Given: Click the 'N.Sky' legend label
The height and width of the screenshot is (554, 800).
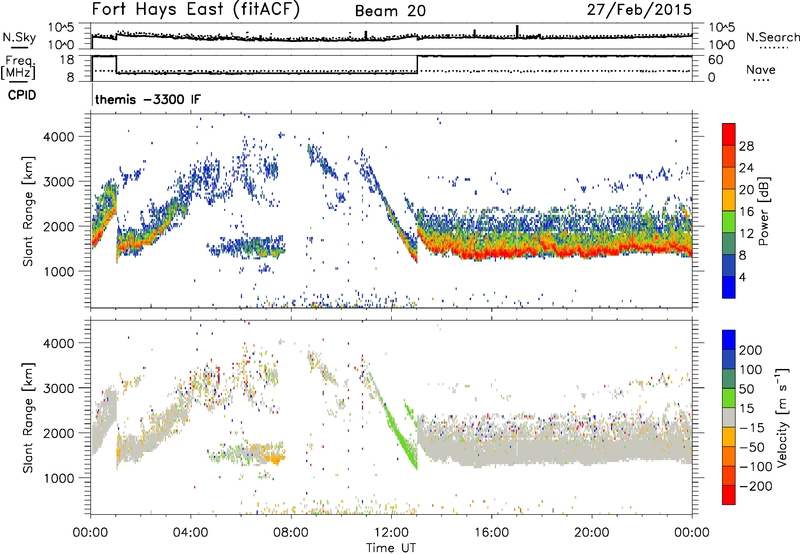Looking at the screenshot, I should (x=19, y=37).
